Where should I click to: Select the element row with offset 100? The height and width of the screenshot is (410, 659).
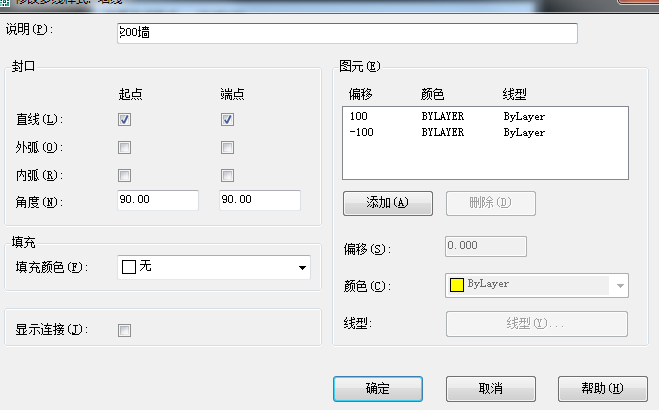click(446, 117)
